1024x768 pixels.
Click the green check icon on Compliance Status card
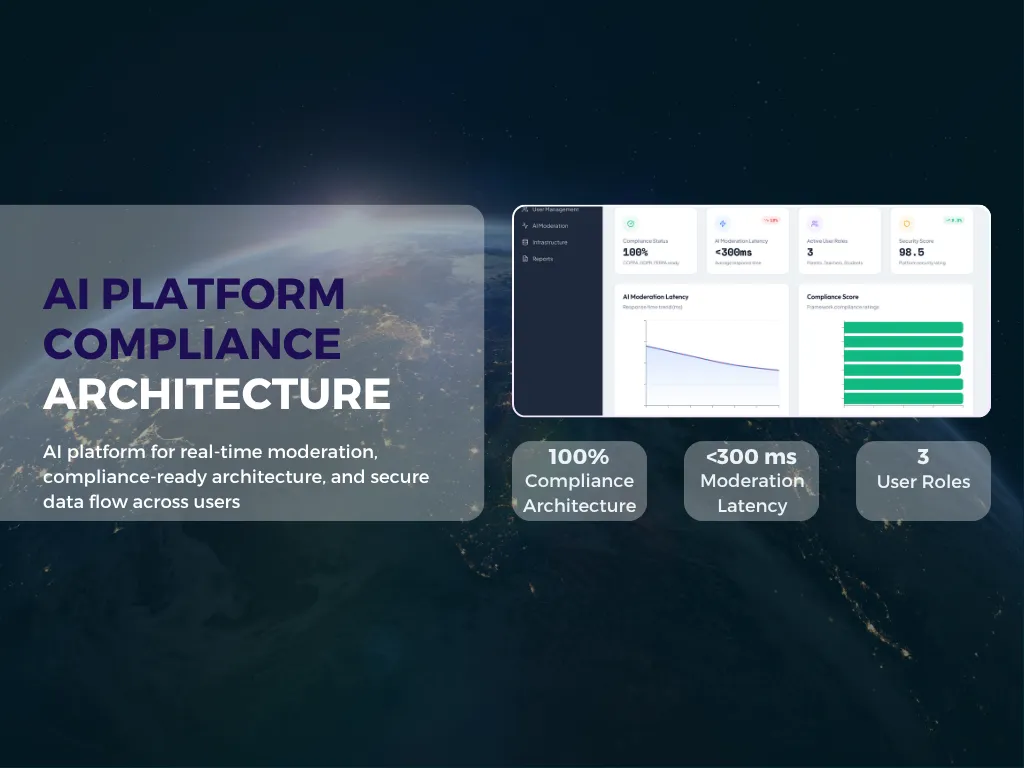click(630, 224)
